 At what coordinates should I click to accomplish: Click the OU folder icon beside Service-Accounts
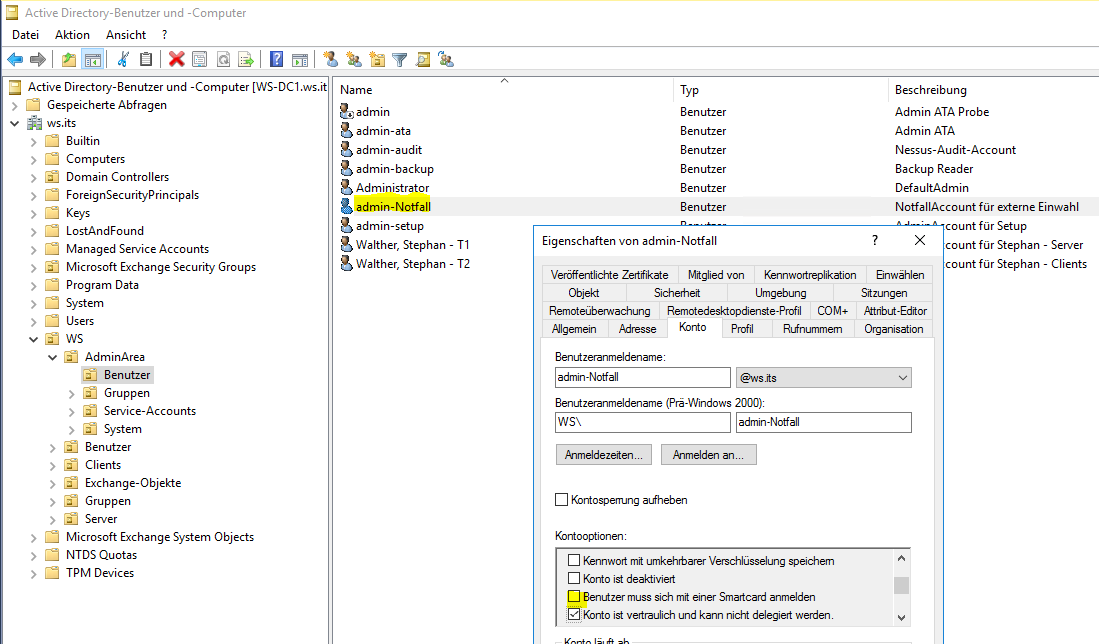(90, 411)
